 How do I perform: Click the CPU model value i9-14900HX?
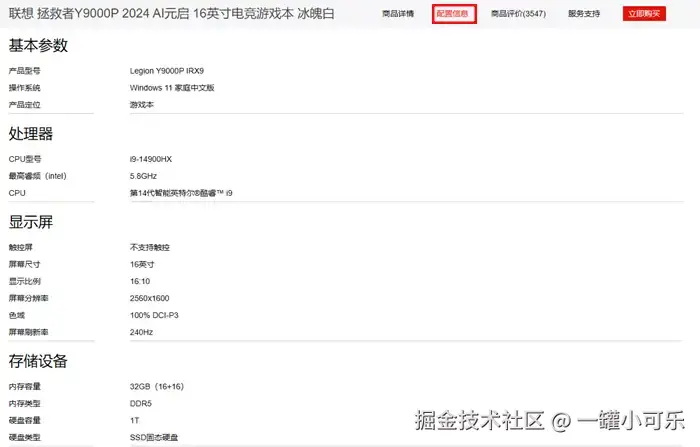click(x=150, y=159)
